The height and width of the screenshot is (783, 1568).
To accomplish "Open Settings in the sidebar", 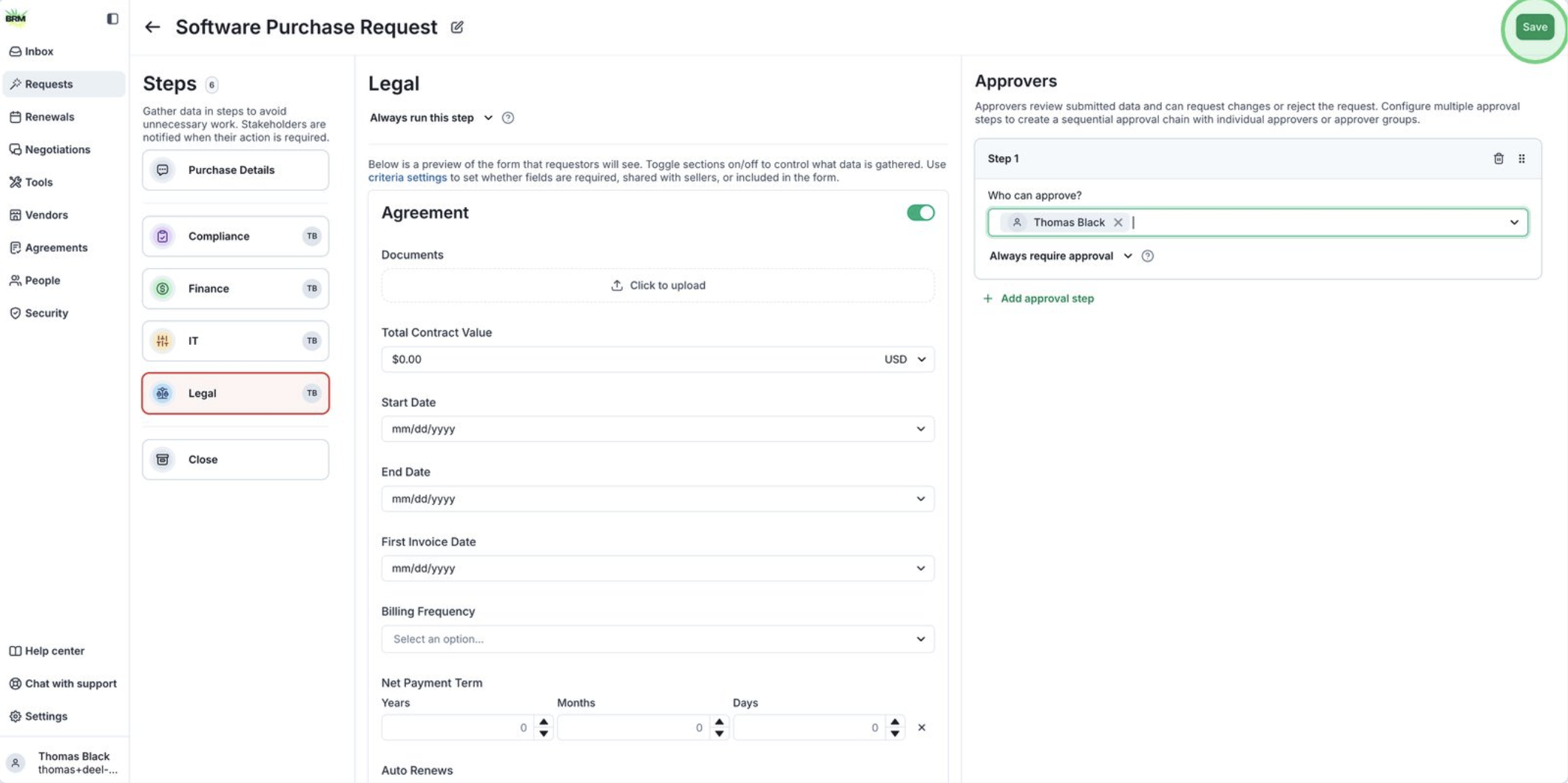I will pos(64,716).
